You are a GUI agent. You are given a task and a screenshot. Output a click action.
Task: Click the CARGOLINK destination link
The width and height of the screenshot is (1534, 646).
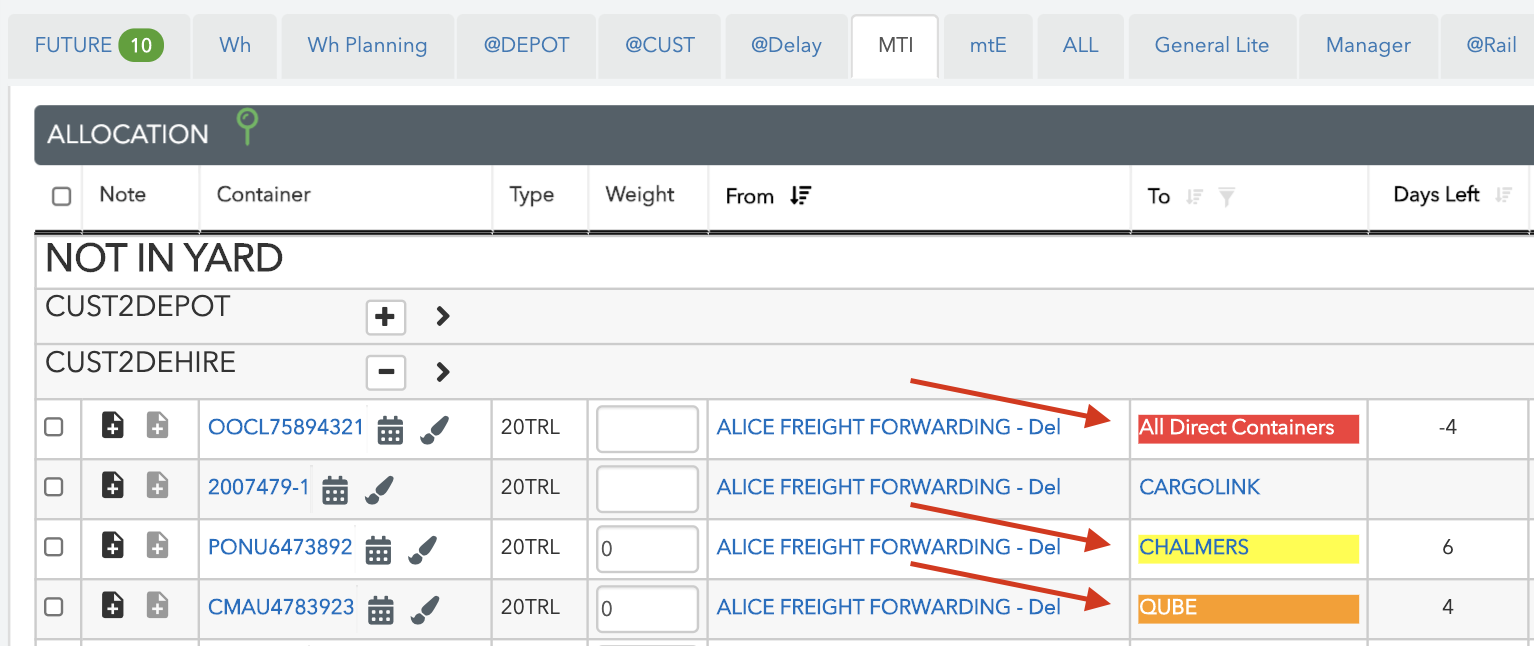point(1199,487)
